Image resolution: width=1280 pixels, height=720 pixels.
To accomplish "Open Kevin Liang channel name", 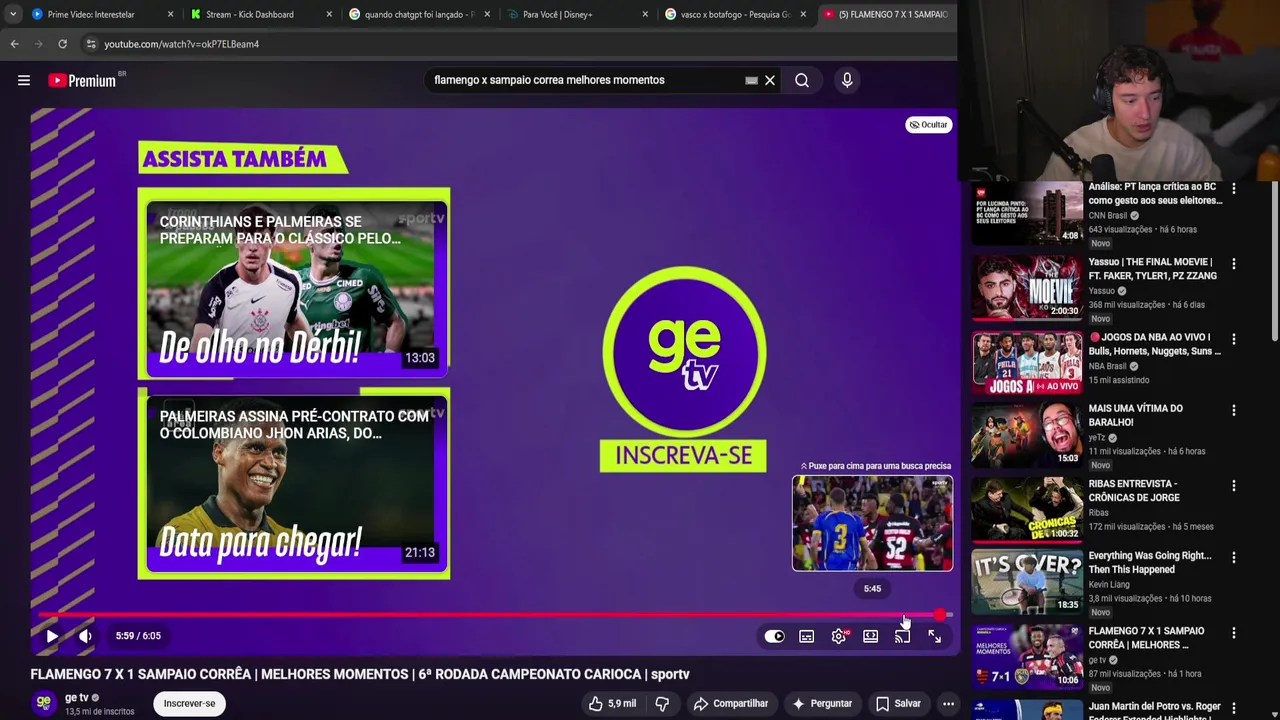I will [1109, 584].
